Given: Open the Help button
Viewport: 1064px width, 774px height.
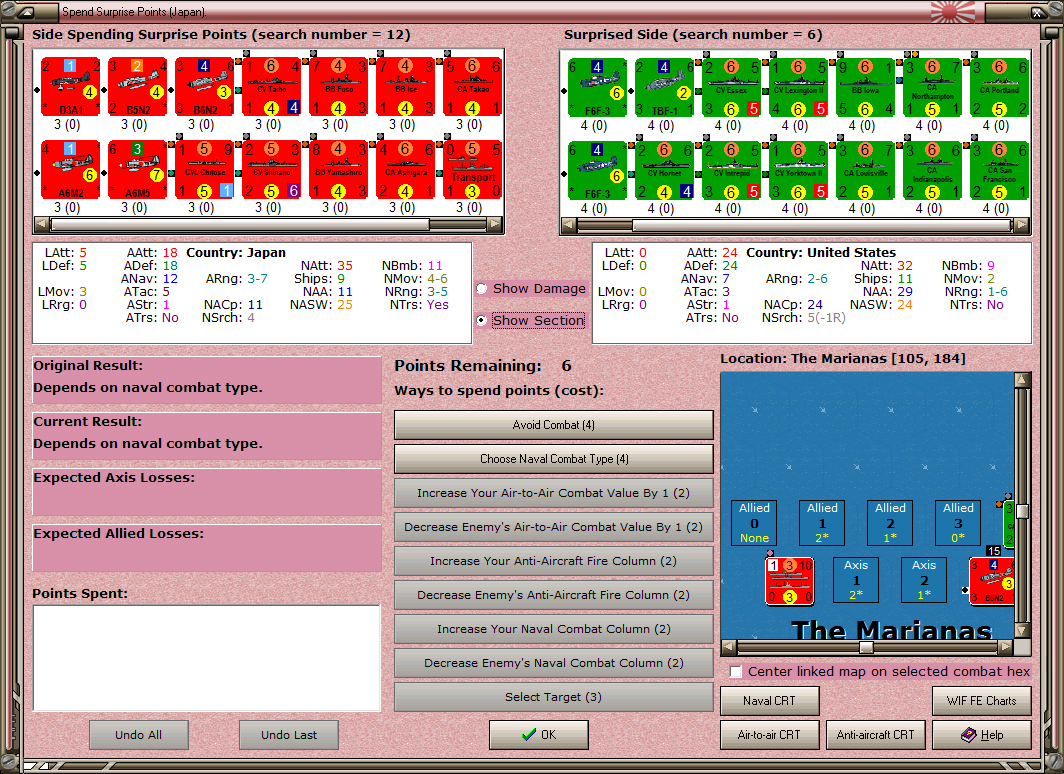Looking at the screenshot, I should pyautogui.click(x=982, y=735).
